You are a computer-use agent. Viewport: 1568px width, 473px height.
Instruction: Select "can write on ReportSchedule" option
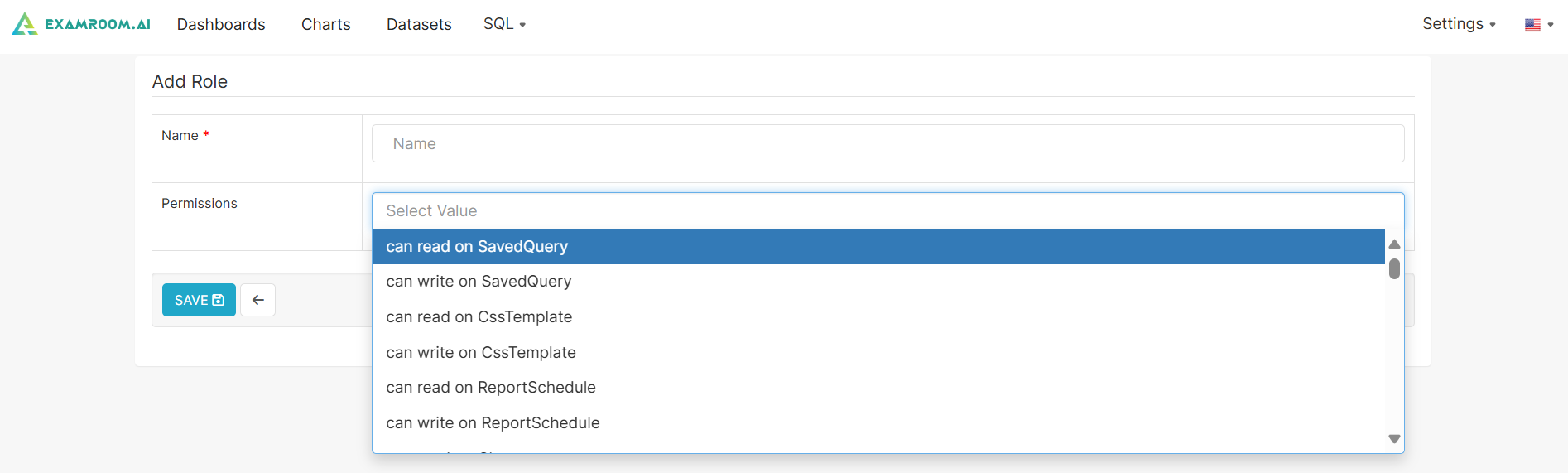pos(493,423)
